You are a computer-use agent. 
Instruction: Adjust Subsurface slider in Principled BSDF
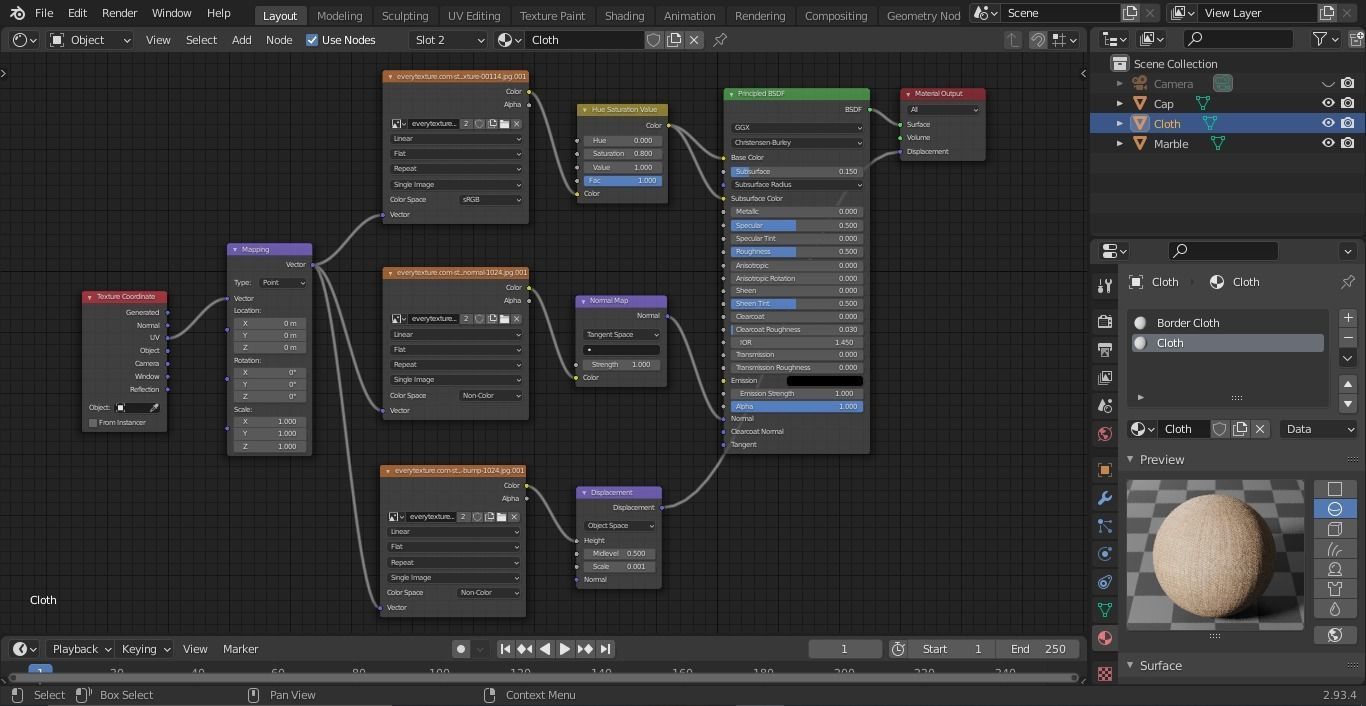coord(795,172)
